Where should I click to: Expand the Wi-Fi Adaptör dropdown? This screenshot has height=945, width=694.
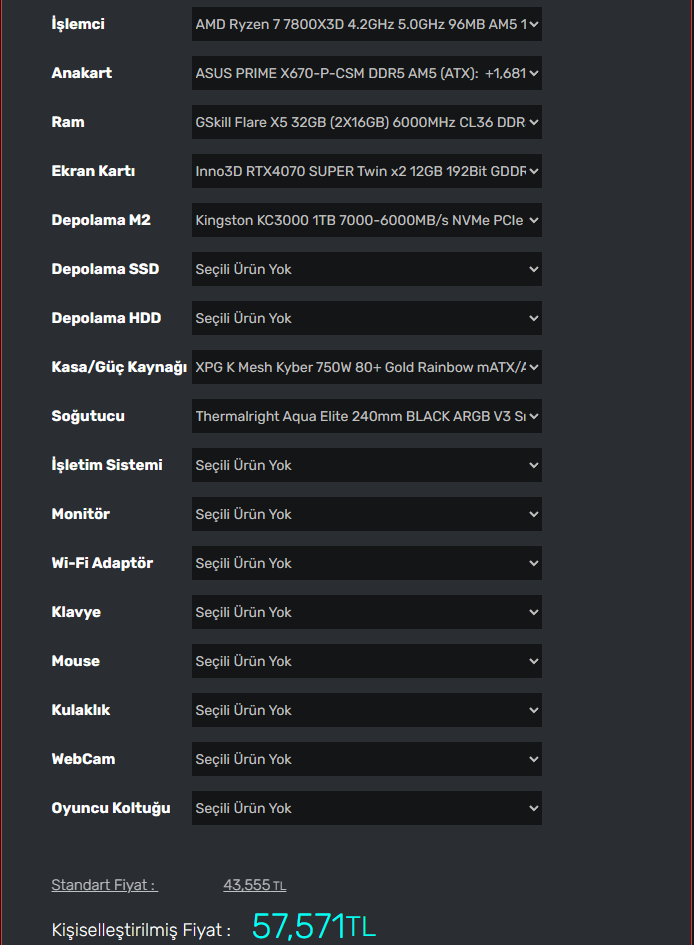coord(366,563)
